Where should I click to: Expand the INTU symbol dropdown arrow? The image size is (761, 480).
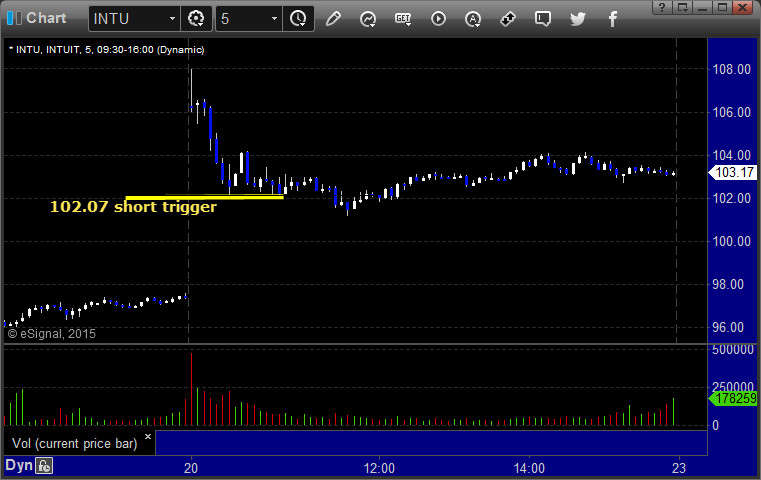pos(172,19)
